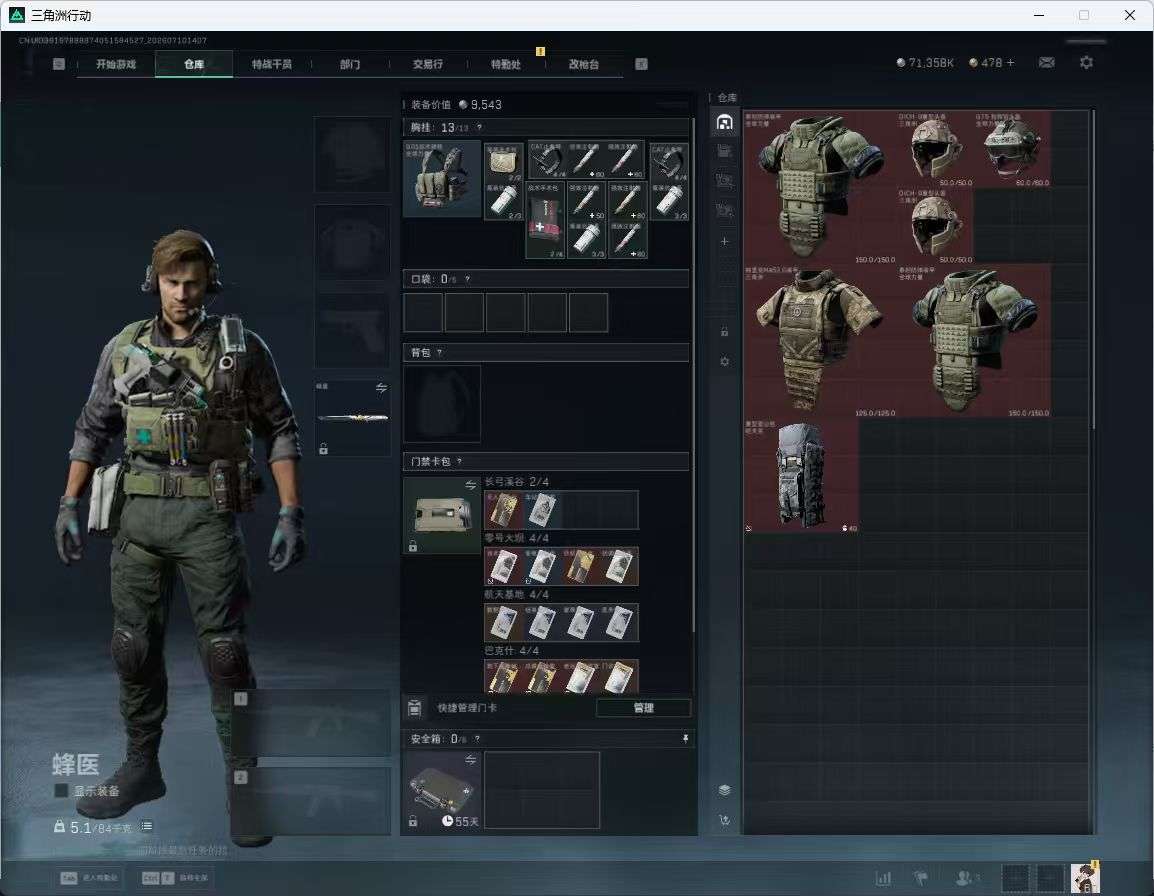Swap the keycard holder using arrows icon
1154x896 pixels.
point(470,484)
